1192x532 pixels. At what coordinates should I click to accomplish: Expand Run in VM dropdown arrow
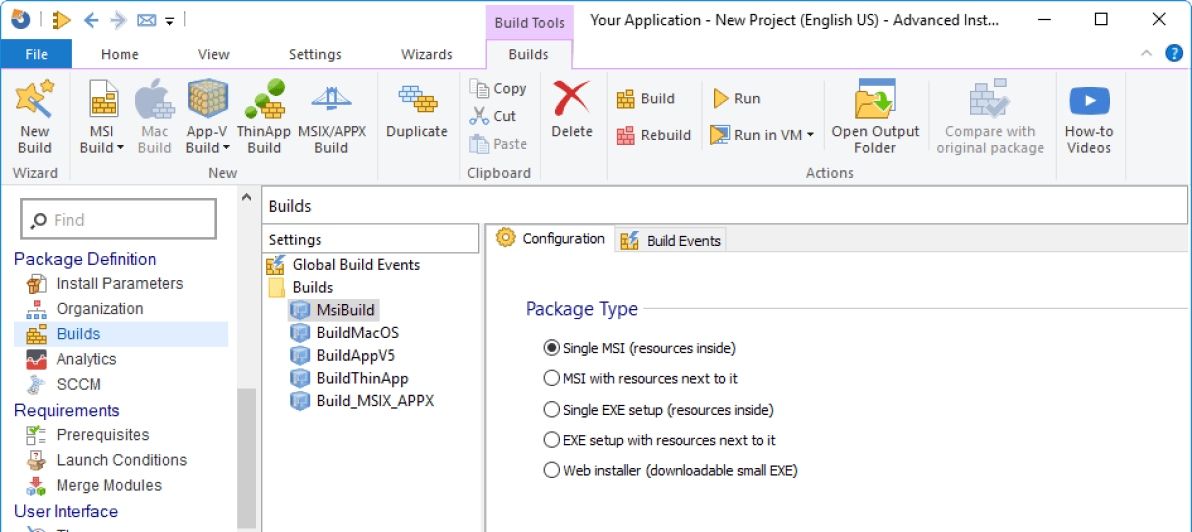(810, 135)
